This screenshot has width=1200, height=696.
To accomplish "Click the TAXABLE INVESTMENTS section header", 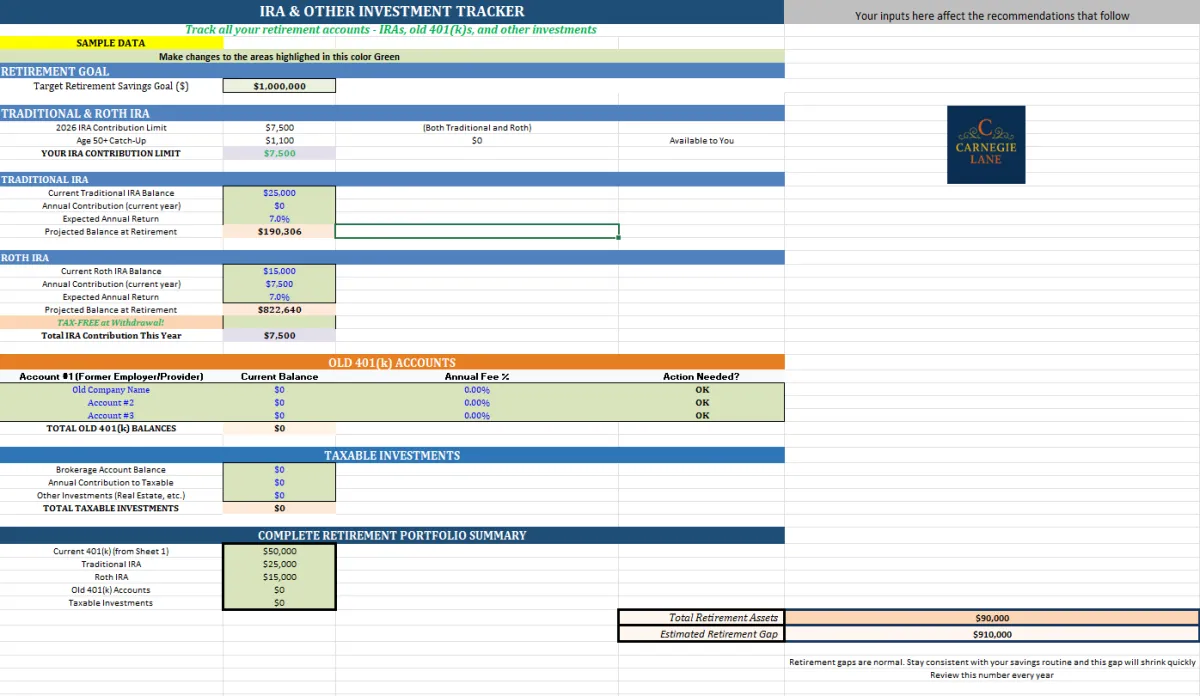I will click(x=392, y=455).
